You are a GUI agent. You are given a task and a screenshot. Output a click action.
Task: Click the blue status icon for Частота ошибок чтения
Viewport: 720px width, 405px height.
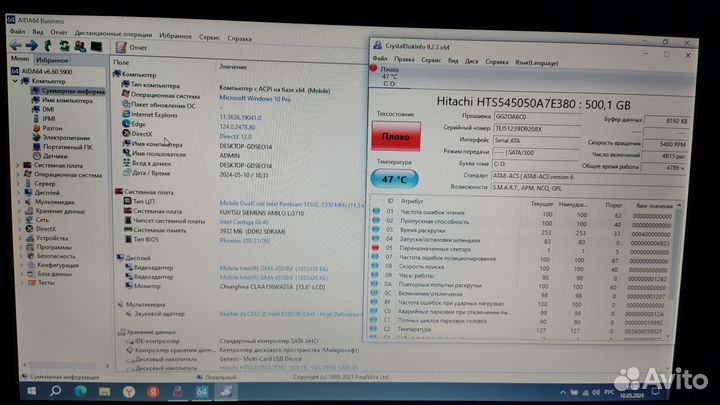click(376, 211)
